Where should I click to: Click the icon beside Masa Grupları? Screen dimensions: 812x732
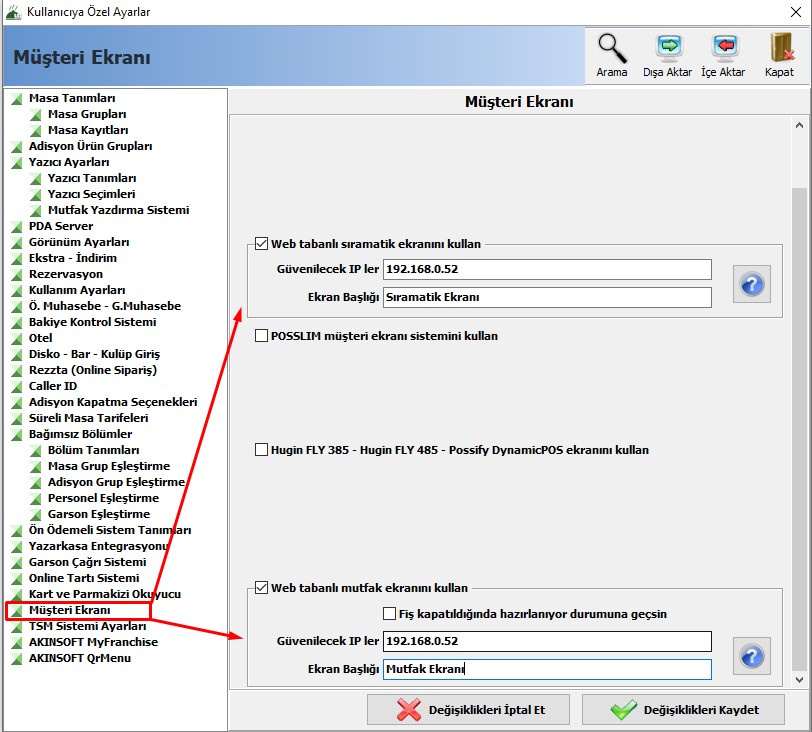[x=36, y=114]
